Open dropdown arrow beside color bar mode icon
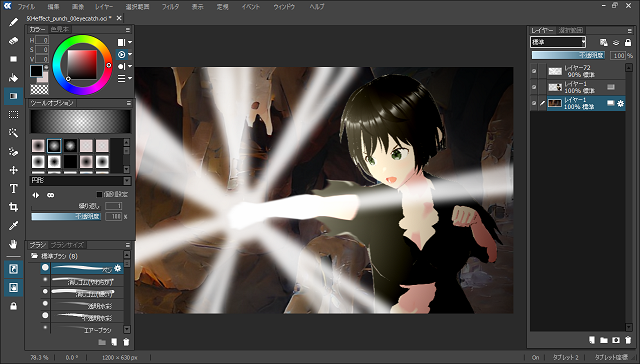640x364 pixels. pyautogui.click(x=130, y=42)
